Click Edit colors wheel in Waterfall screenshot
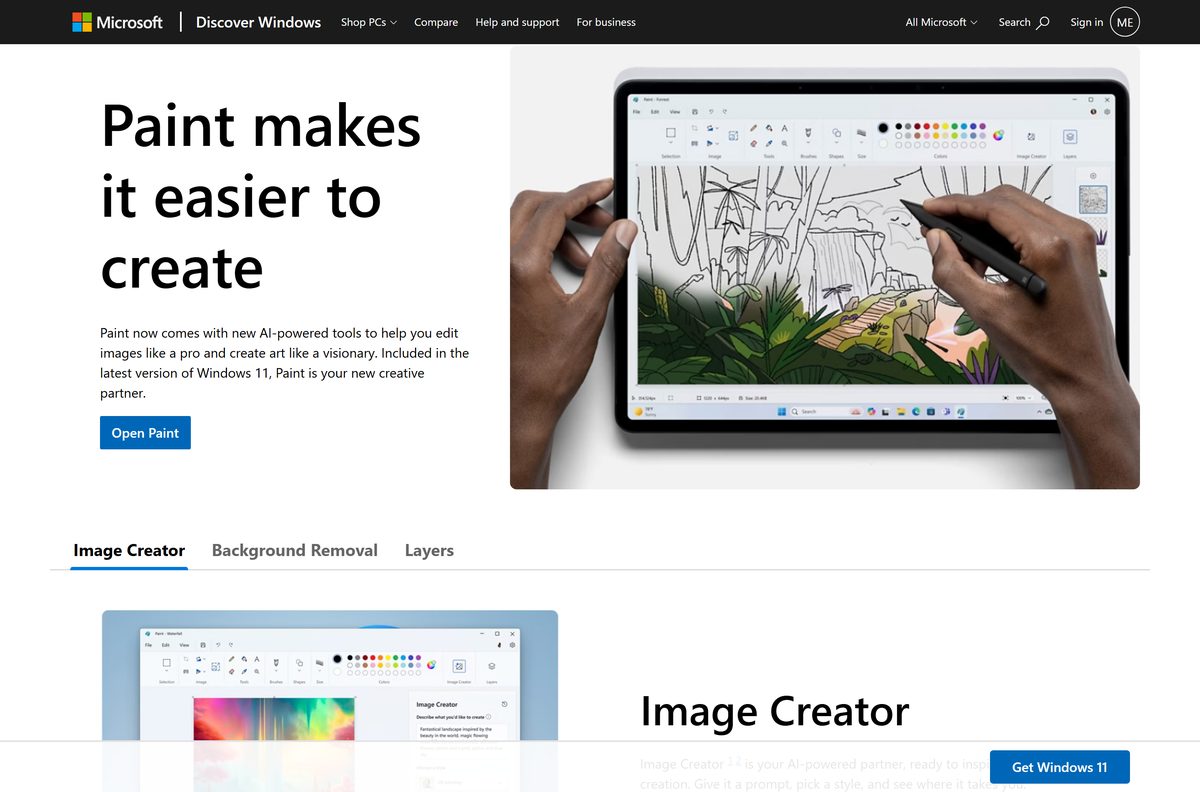This screenshot has width=1200, height=792. pos(431,664)
